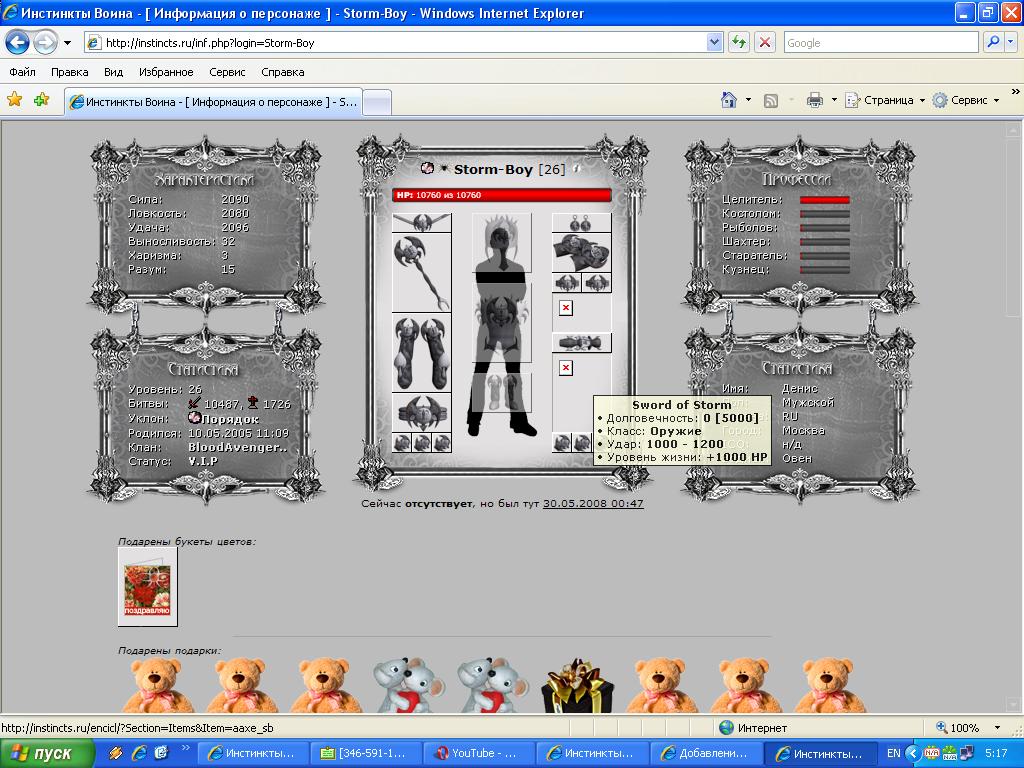Click the Порядок alignment text
The width and height of the screenshot is (1024, 768).
click(230, 419)
